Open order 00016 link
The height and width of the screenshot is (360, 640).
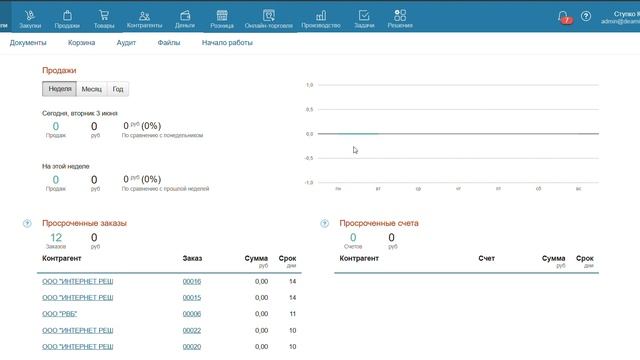click(192, 281)
